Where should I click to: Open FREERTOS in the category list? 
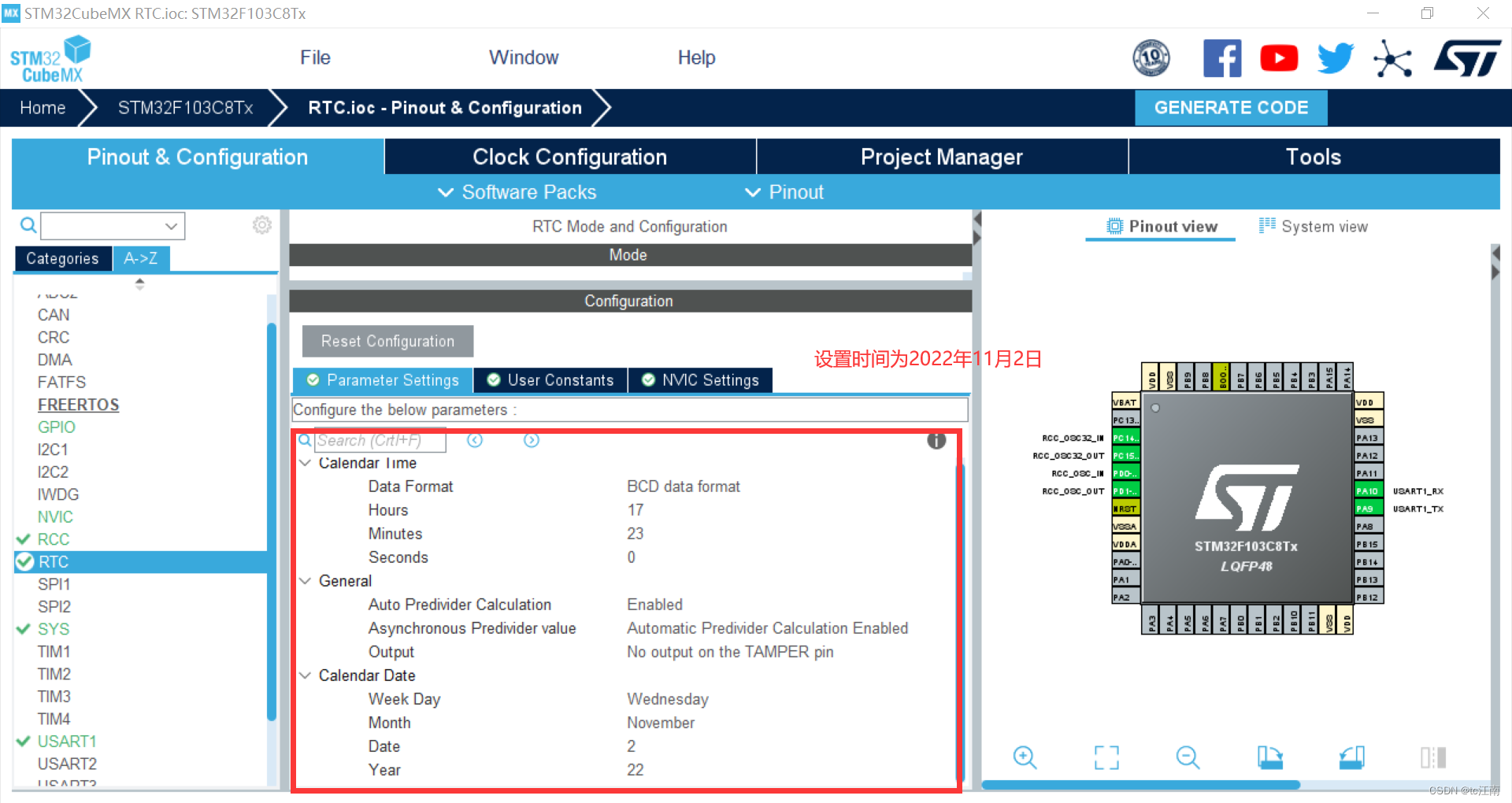point(79,405)
